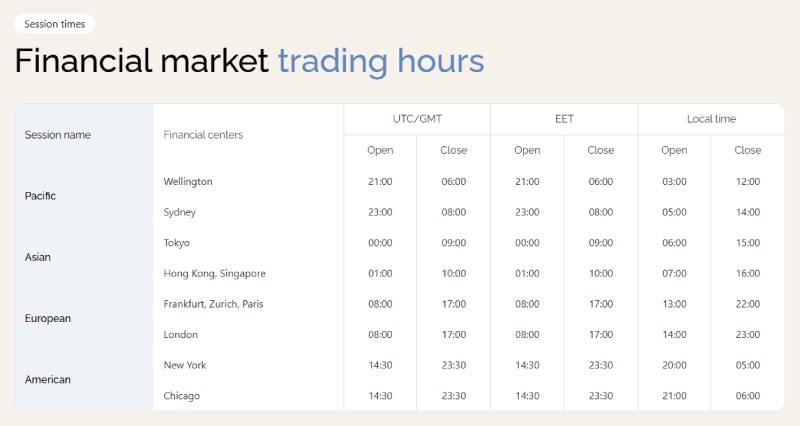Select the Local time column header

711,119
